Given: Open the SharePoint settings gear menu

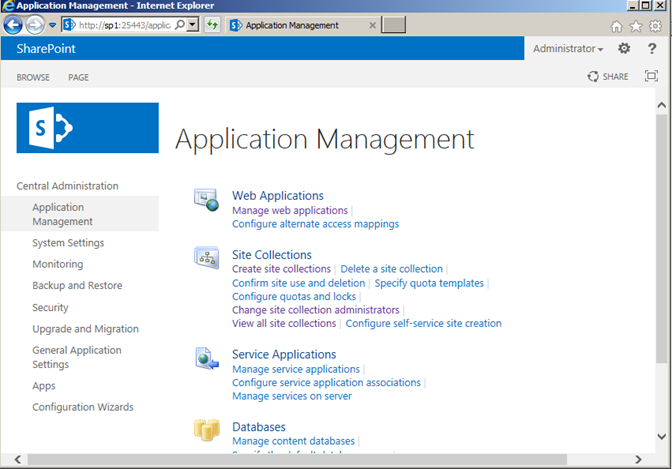Looking at the screenshot, I should [625, 49].
